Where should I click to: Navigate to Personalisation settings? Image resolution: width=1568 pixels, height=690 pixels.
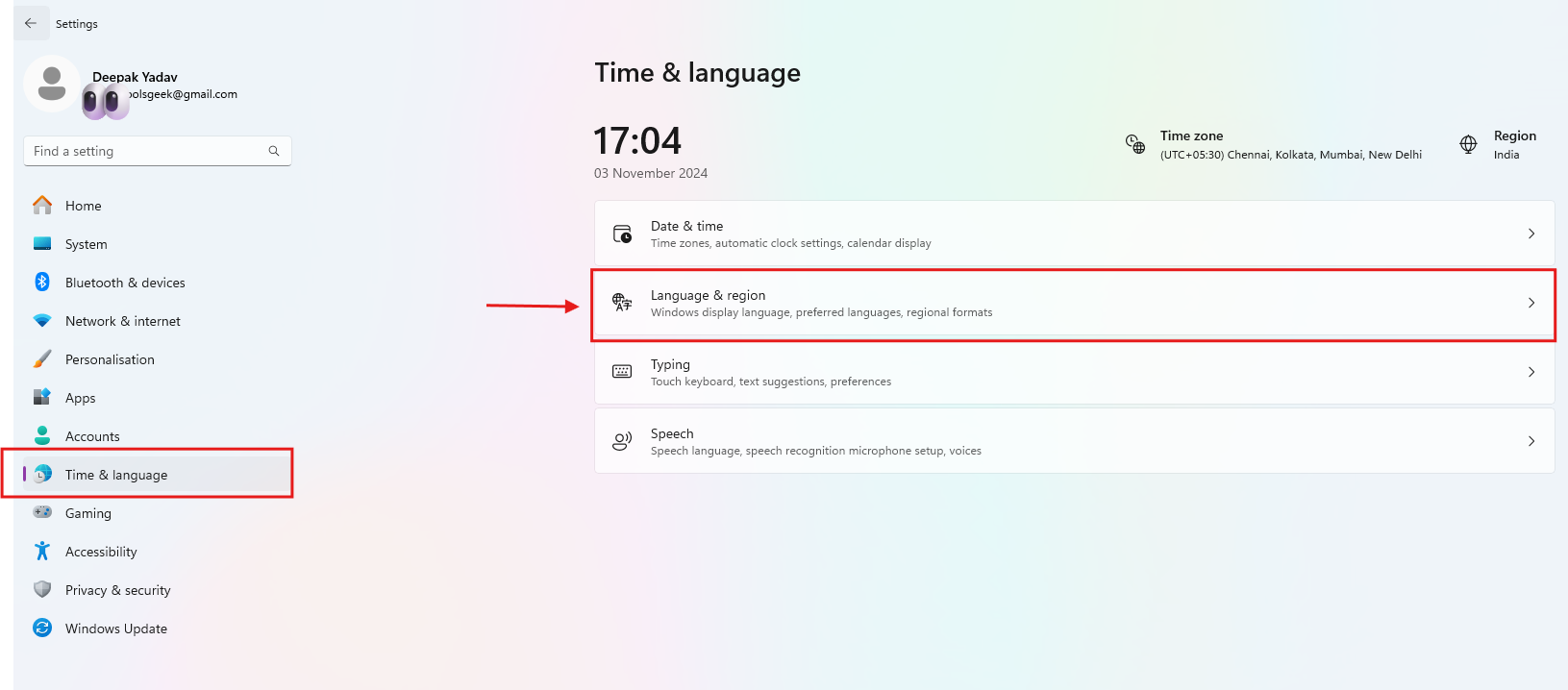click(158, 359)
